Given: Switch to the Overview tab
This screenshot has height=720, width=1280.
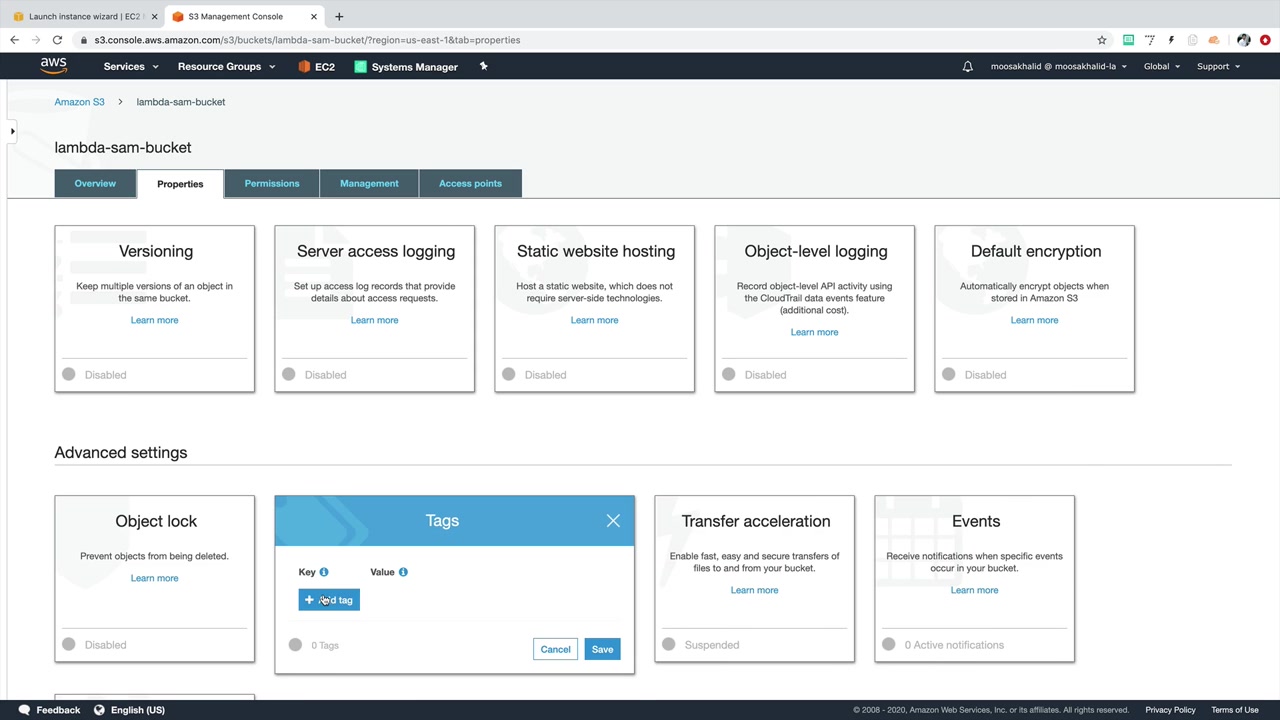Looking at the screenshot, I should (95, 183).
